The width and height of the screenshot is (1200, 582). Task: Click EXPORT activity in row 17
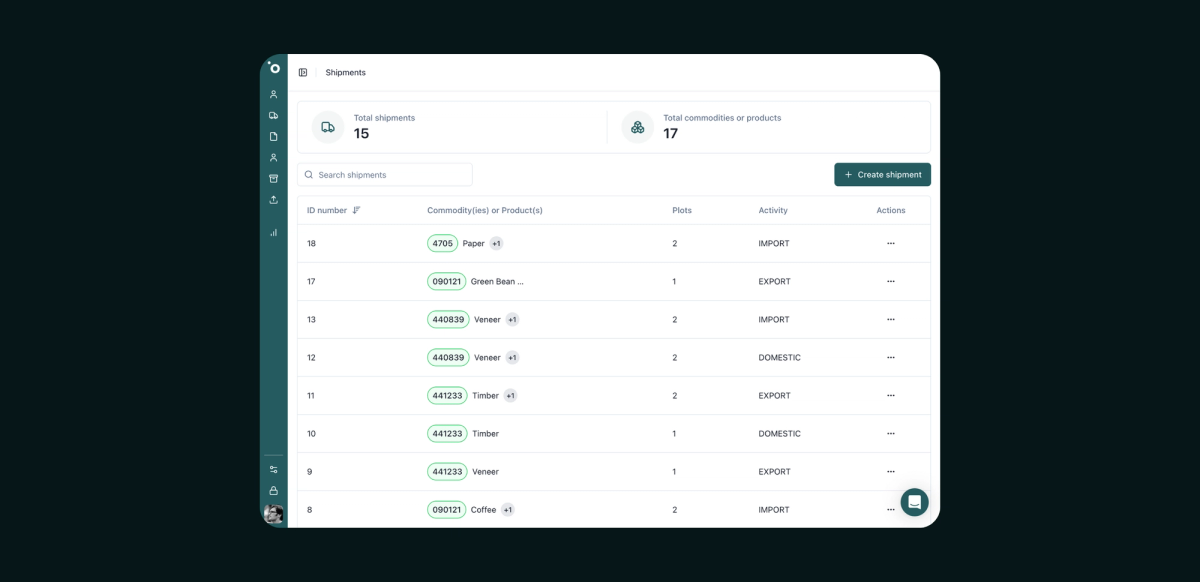coord(775,281)
